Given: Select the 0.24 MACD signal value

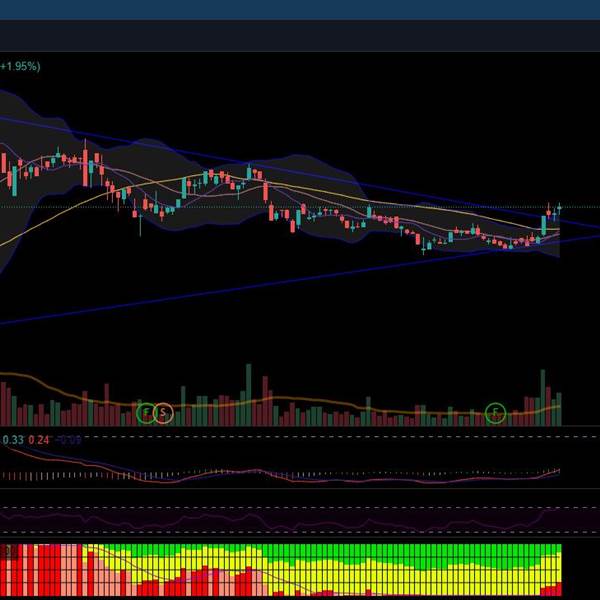Looking at the screenshot, I should tap(39, 440).
